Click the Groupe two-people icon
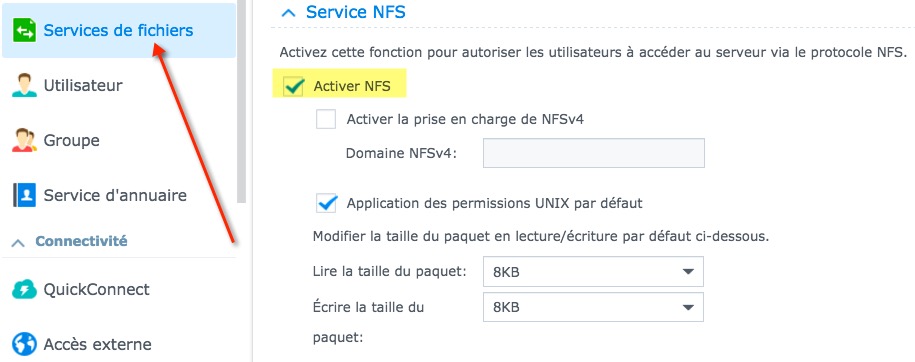The width and height of the screenshot is (915, 362). pos(24,140)
